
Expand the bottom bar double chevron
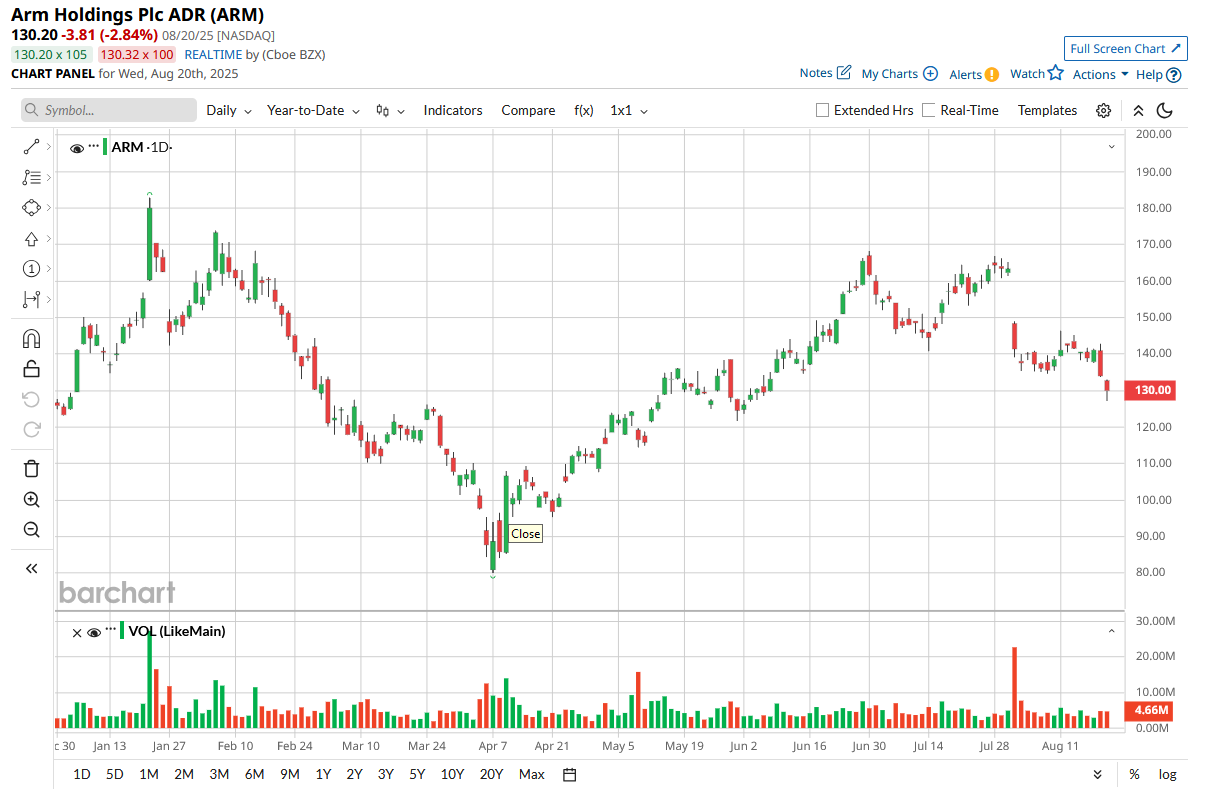[1097, 775]
